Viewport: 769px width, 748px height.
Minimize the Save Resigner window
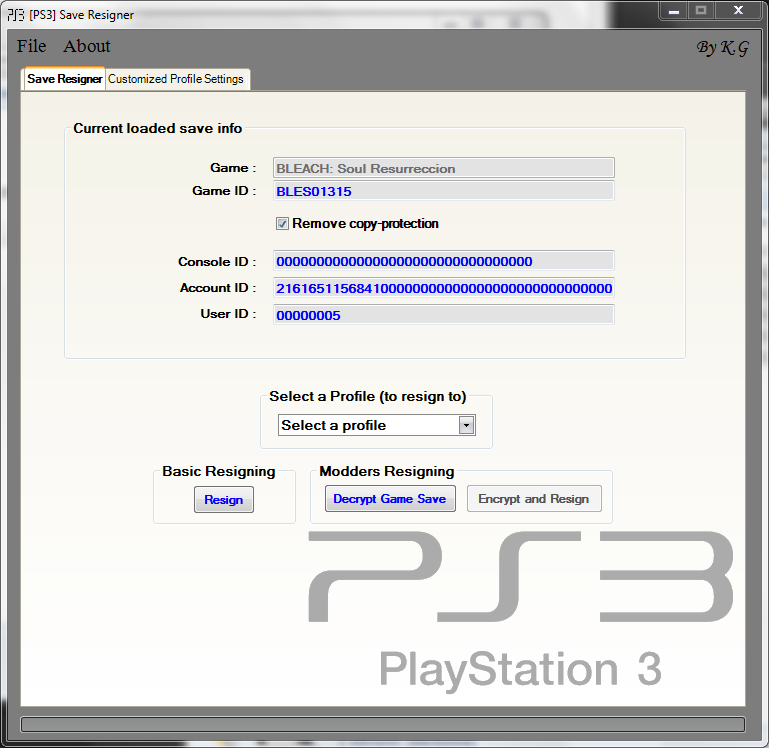[674, 11]
